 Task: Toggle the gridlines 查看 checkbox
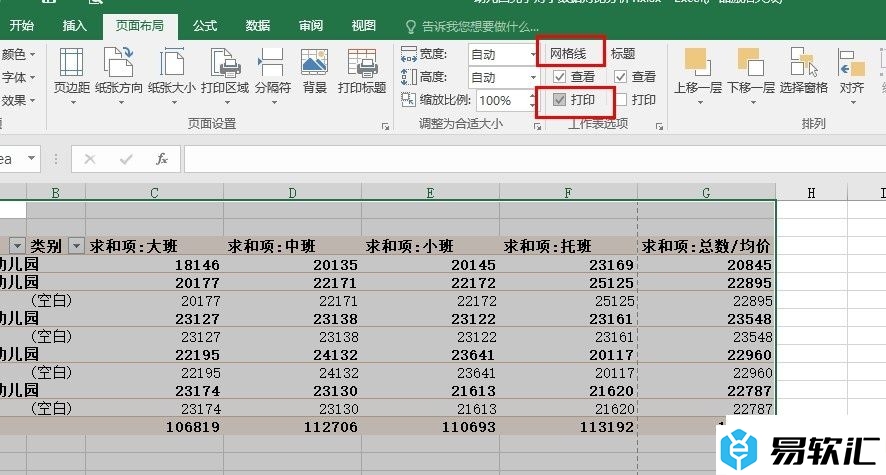tap(560, 77)
